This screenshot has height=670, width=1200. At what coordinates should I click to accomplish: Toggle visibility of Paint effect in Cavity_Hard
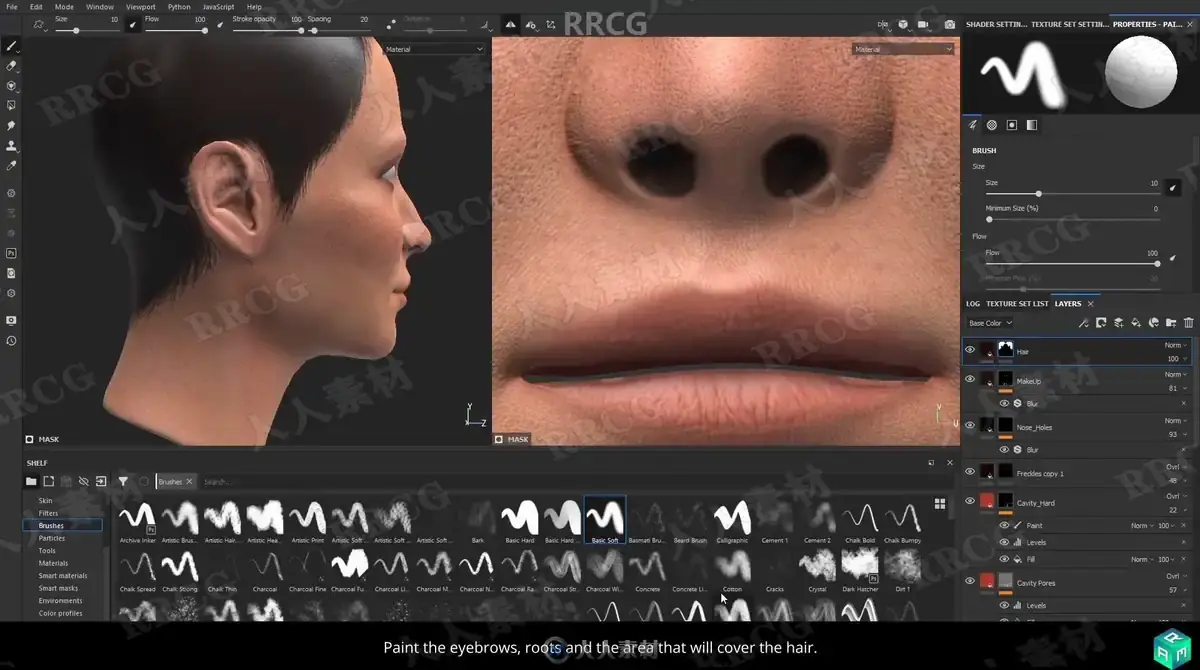point(1004,525)
